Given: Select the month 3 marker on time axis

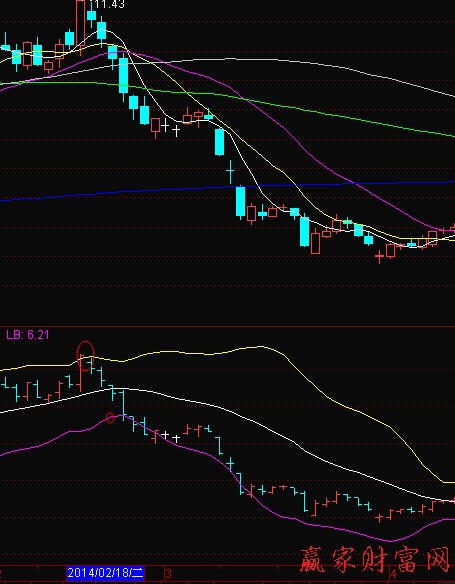Looking at the screenshot, I should [x=169, y=573].
